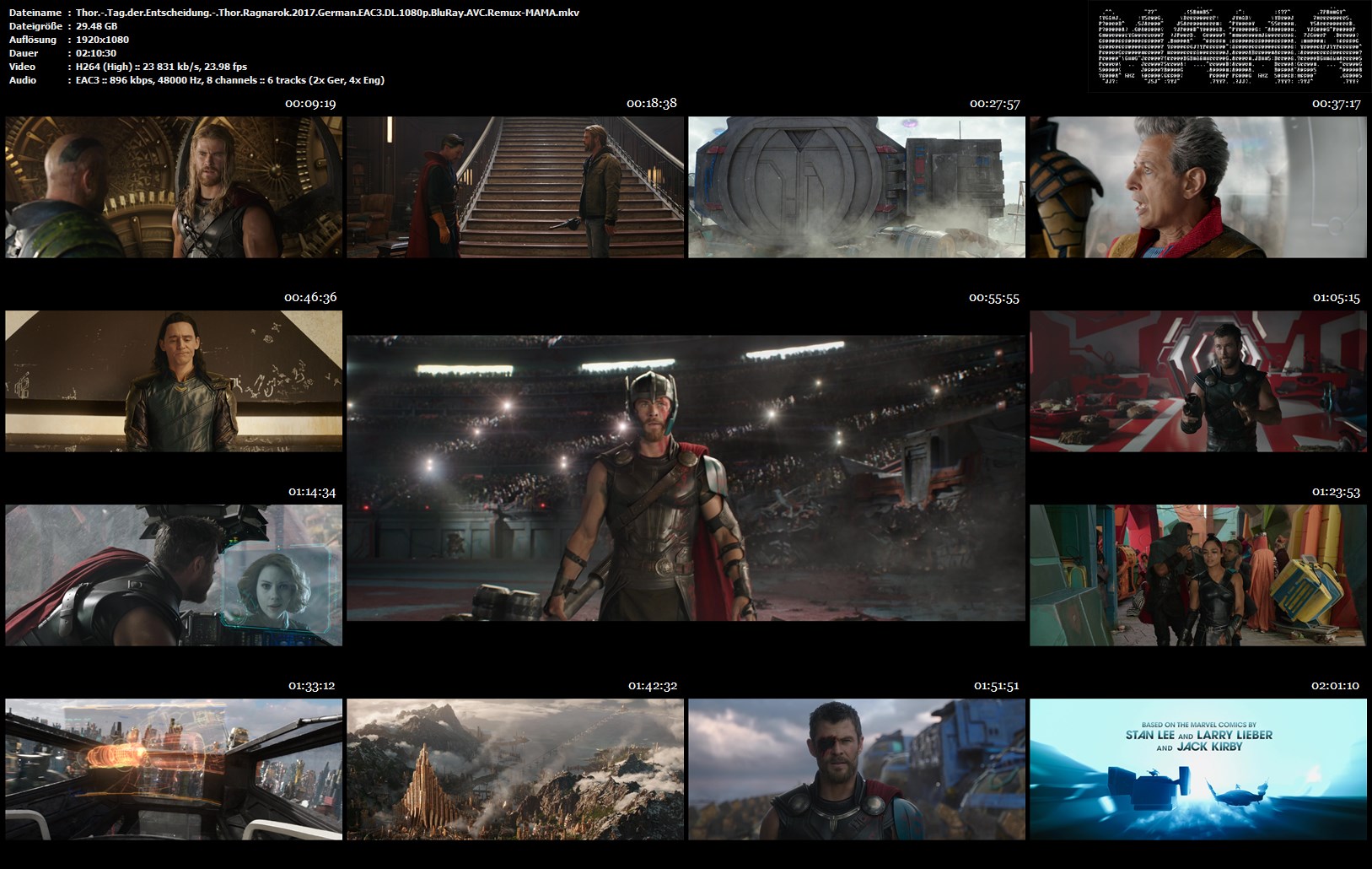The image size is (1372, 869).
Task: Click the 01:42:32 timestamp label
Action: pos(652,686)
